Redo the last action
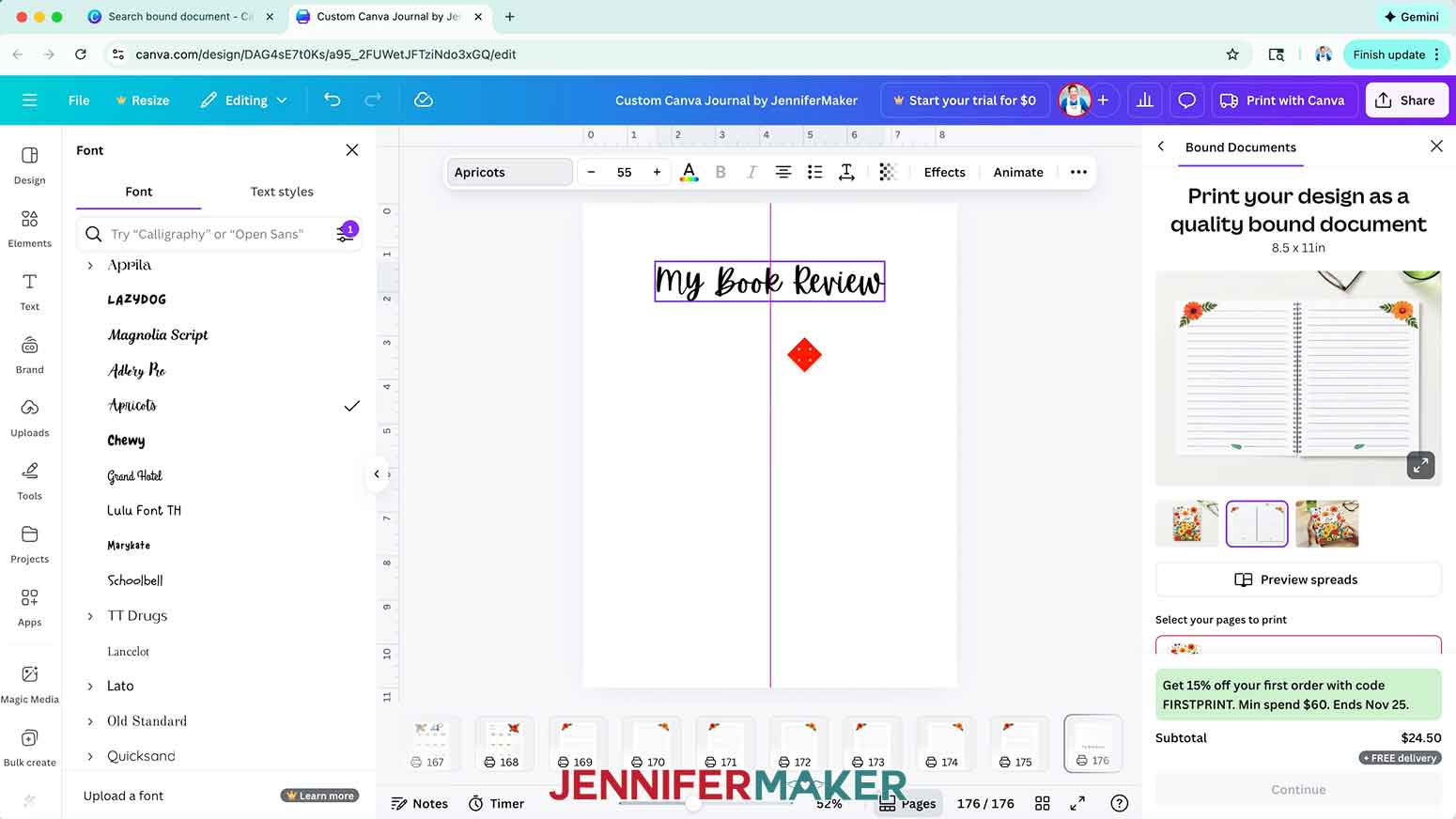This screenshot has height=819, width=1456. click(x=373, y=100)
